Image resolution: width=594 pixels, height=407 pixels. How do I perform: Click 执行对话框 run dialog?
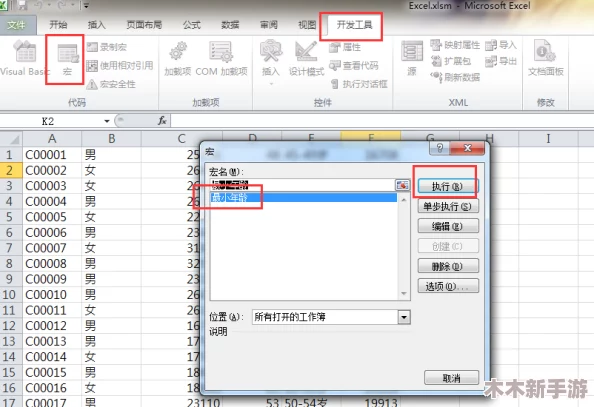tap(359, 84)
